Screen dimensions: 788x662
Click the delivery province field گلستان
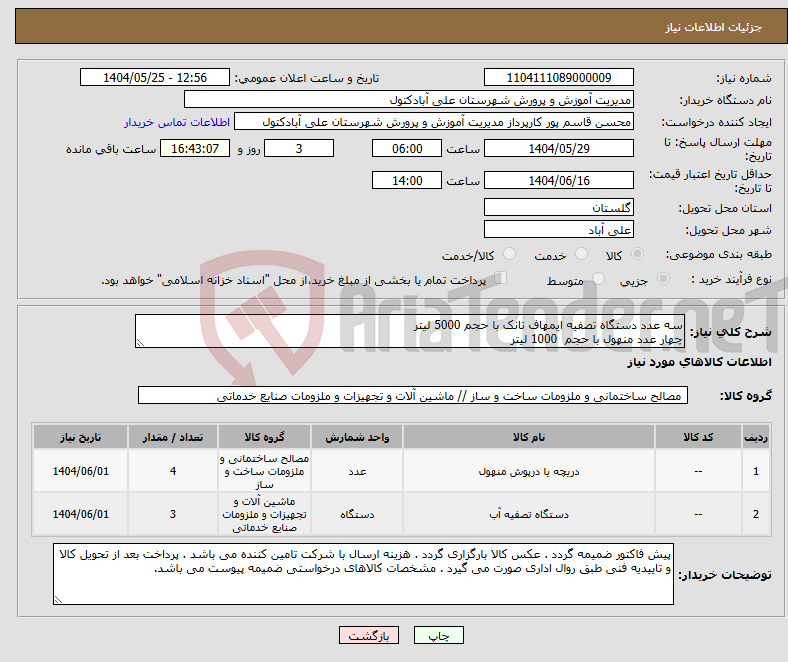[559, 207]
